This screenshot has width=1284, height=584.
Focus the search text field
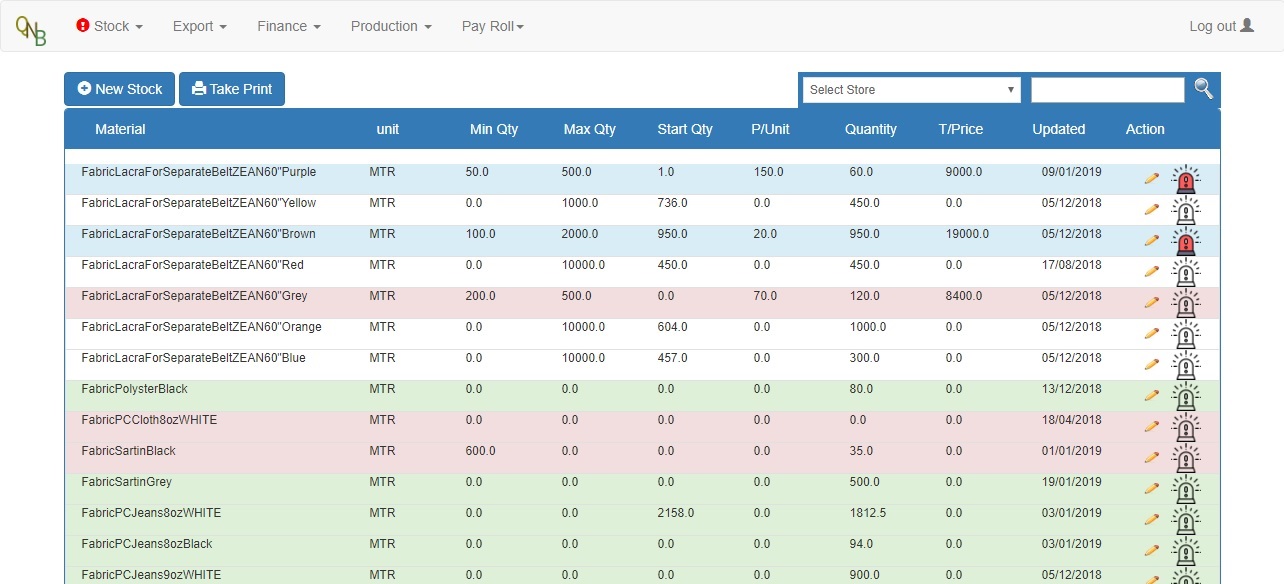1107,90
